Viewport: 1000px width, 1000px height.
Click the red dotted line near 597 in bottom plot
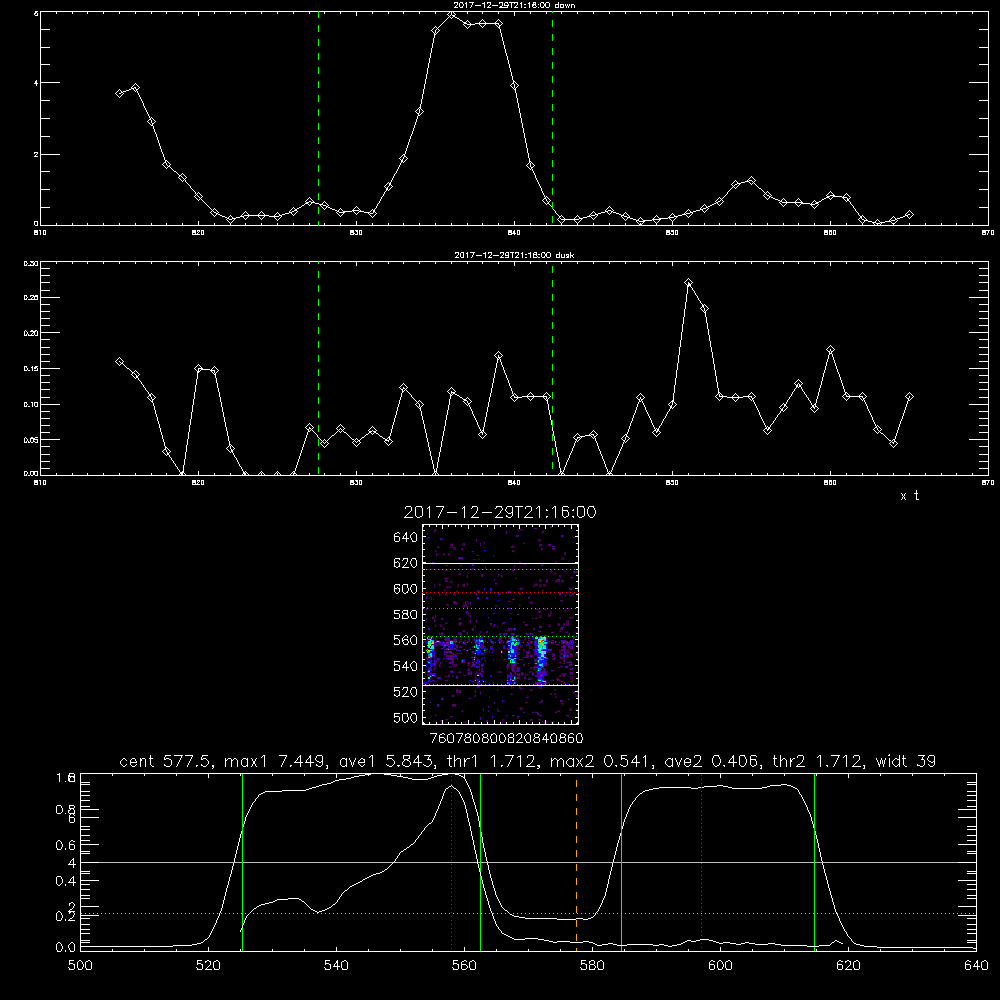pos(702,861)
